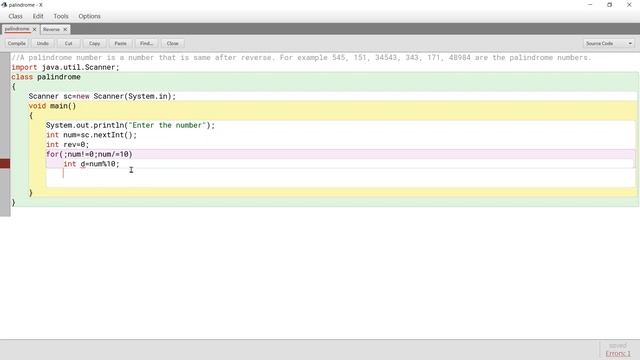Maximize the BlueJ editor window
This screenshot has height=360, width=640.
pos(609,5)
